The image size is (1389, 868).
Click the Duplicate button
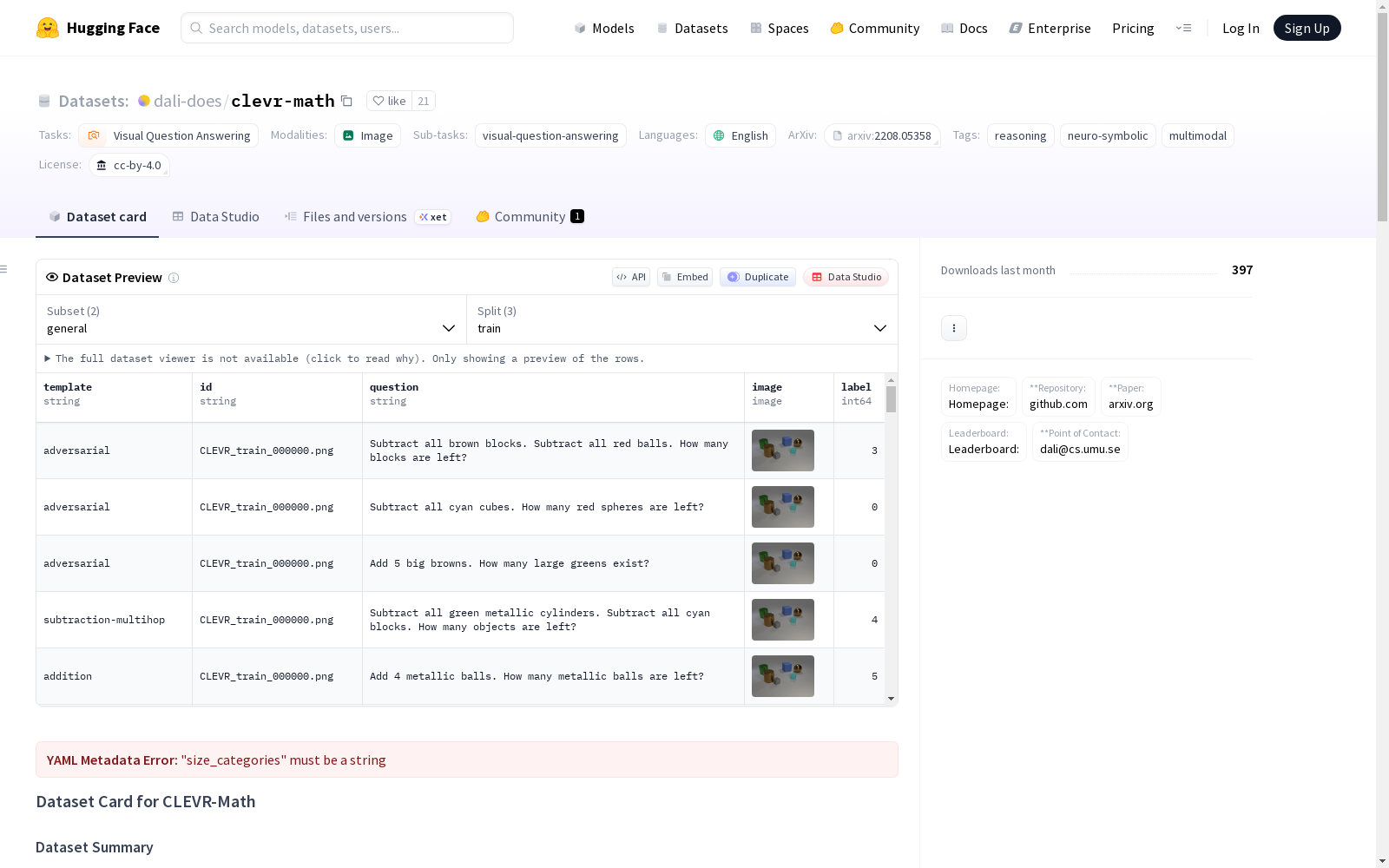pyautogui.click(x=758, y=277)
